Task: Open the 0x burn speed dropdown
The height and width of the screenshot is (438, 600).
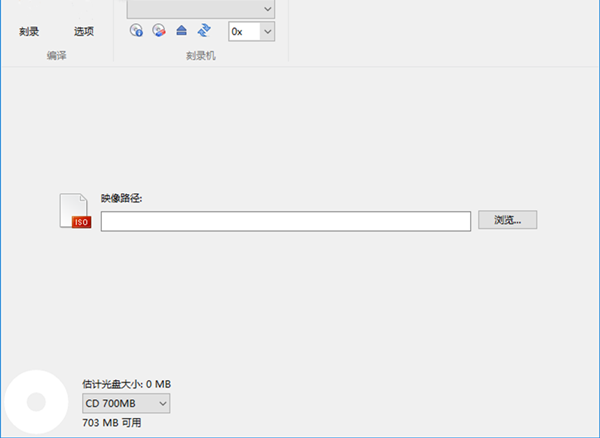Action: click(x=250, y=32)
